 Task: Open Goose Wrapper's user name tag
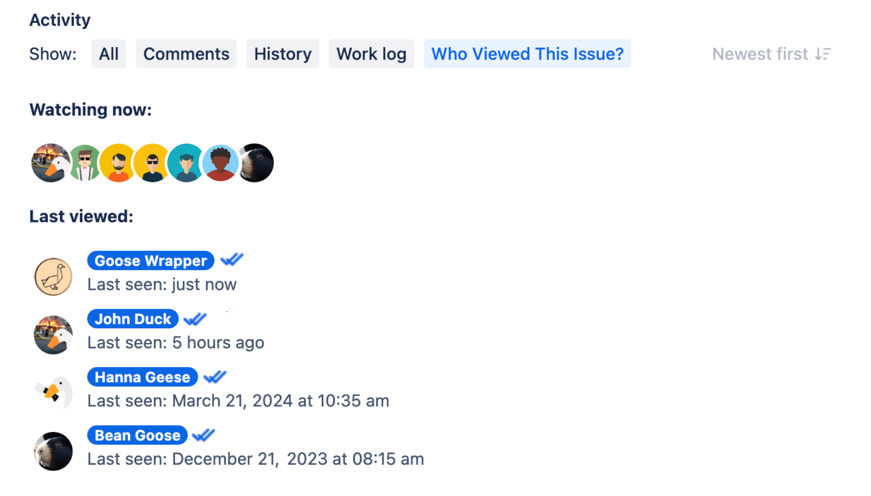point(151,261)
